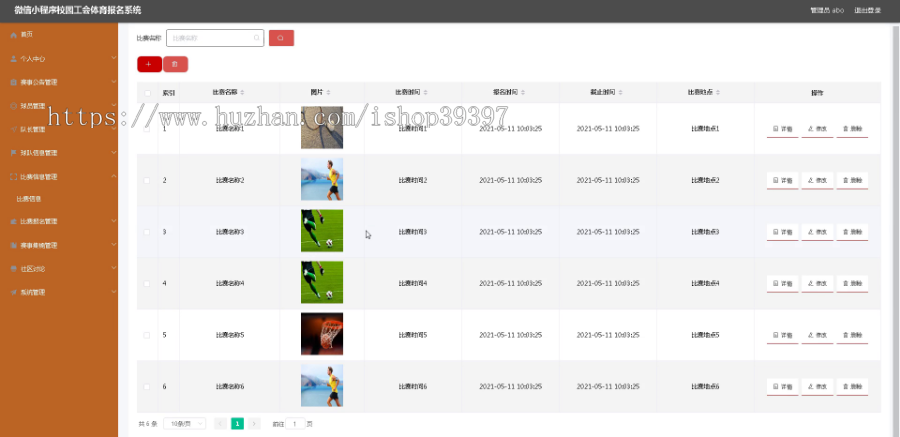Expand the 赛事 menu chevron above 社区讨论
The height and width of the screenshot is (437, 900).
[113, 245]
